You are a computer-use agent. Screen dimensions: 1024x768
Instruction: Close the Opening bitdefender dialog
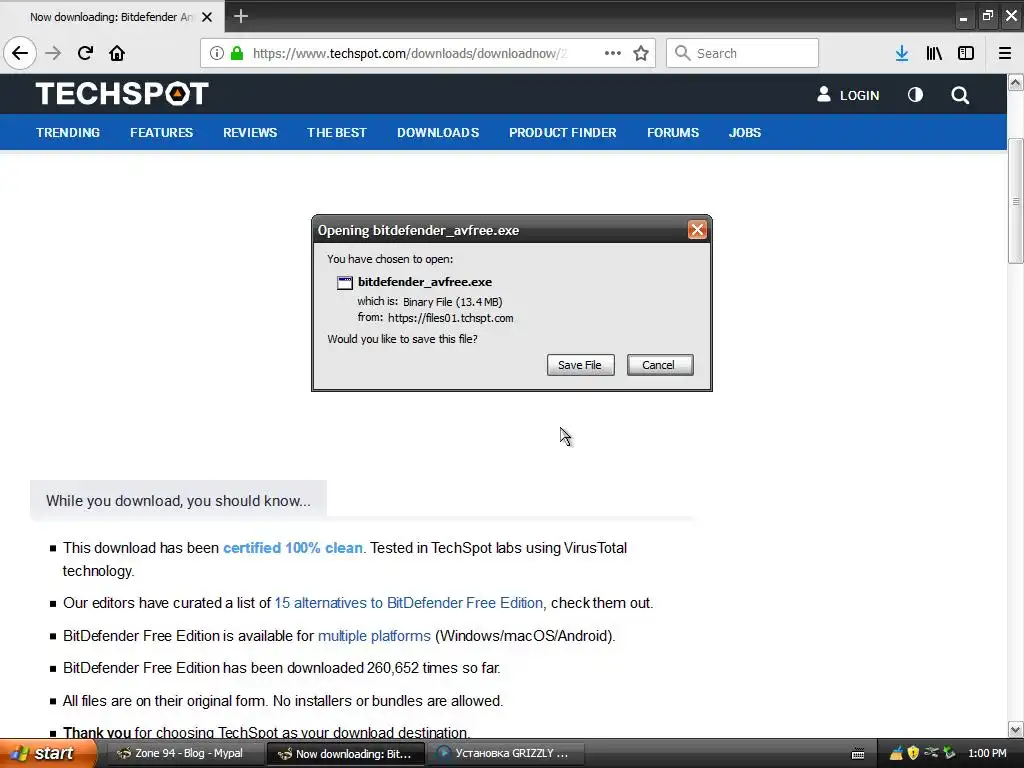pos(697,230)
